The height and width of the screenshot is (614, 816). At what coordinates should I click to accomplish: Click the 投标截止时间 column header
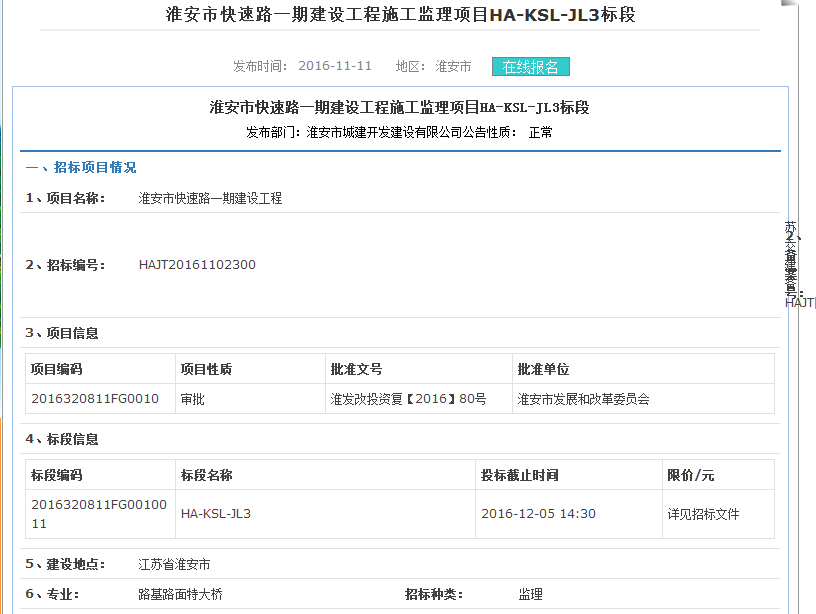(x=519, y=475)
